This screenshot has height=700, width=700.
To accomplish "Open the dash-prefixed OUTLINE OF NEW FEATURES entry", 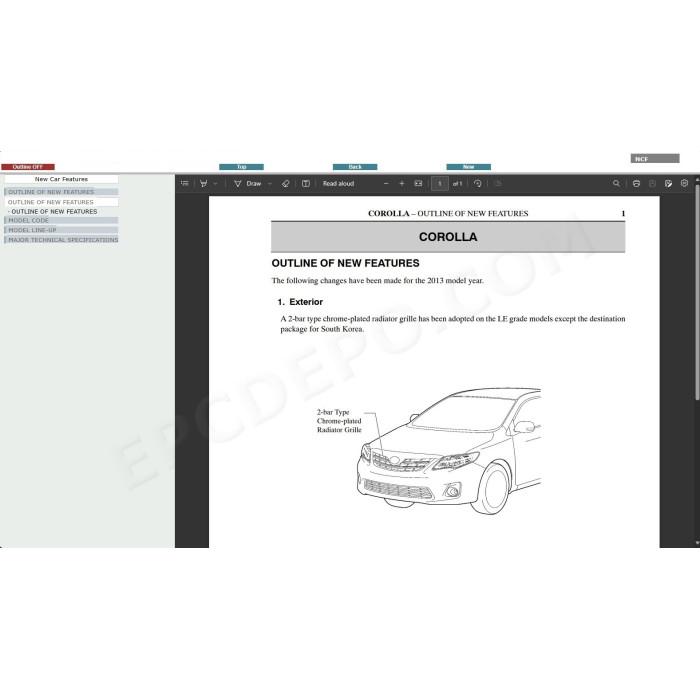I will (x=53, y=212).
